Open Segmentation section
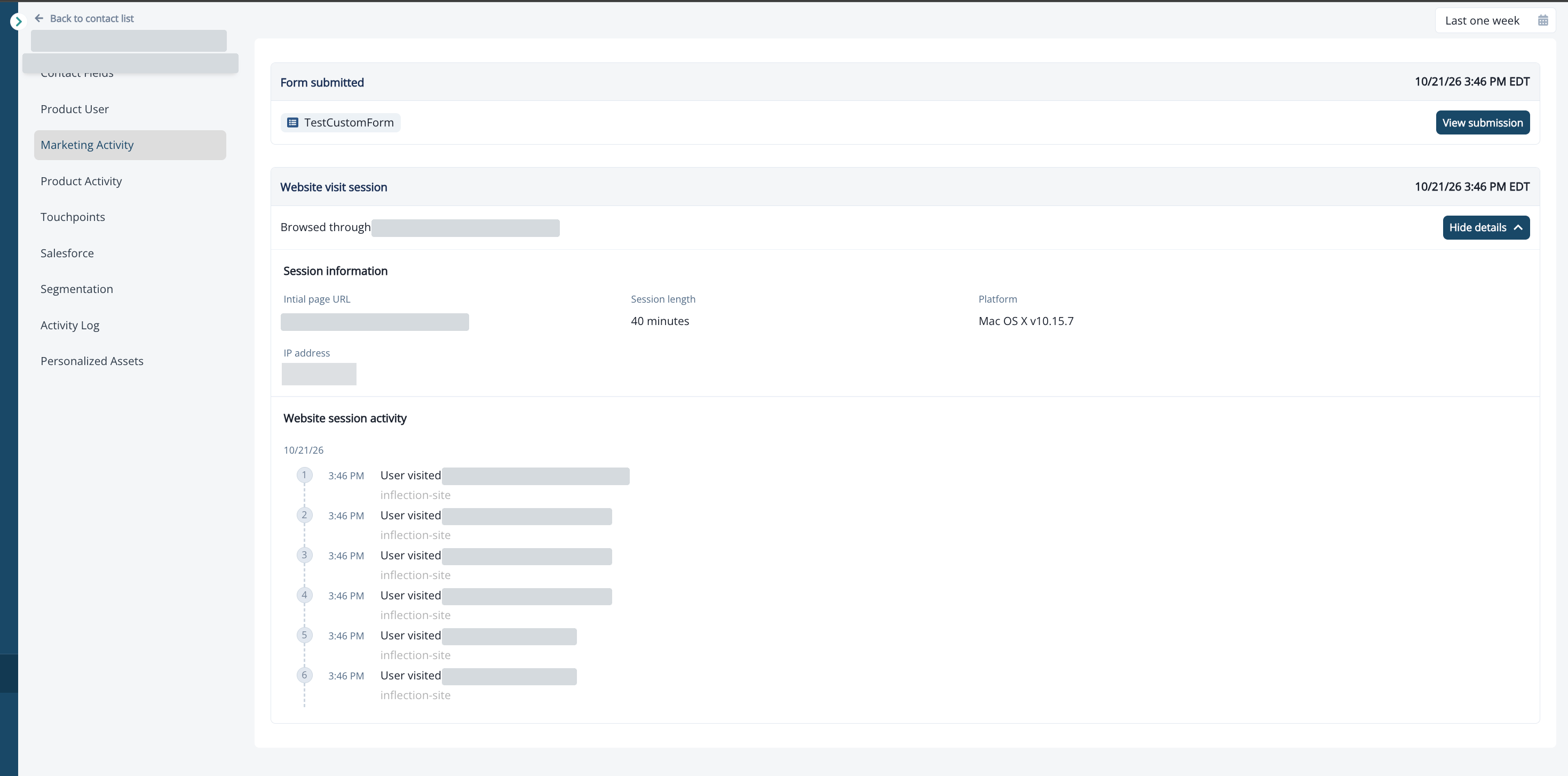Screen dimensions: 1568x776 (130, 289)
